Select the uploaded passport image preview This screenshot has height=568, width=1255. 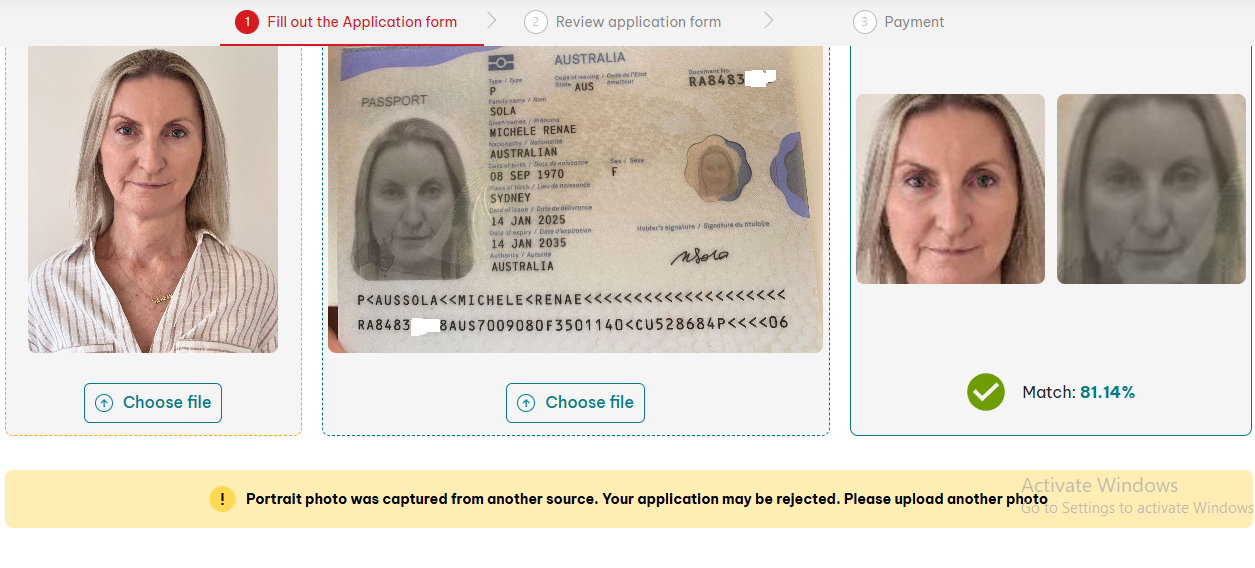click(575, 198)
